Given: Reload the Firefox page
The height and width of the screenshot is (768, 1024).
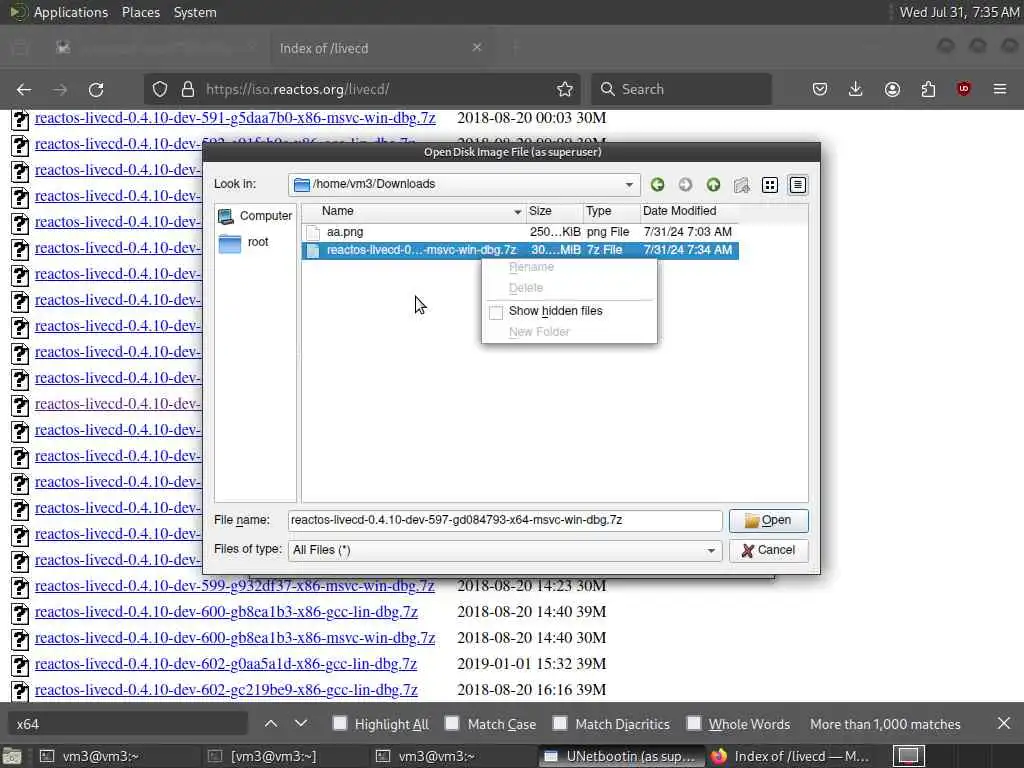Looking at the screenshot, I should coord(96,89).
